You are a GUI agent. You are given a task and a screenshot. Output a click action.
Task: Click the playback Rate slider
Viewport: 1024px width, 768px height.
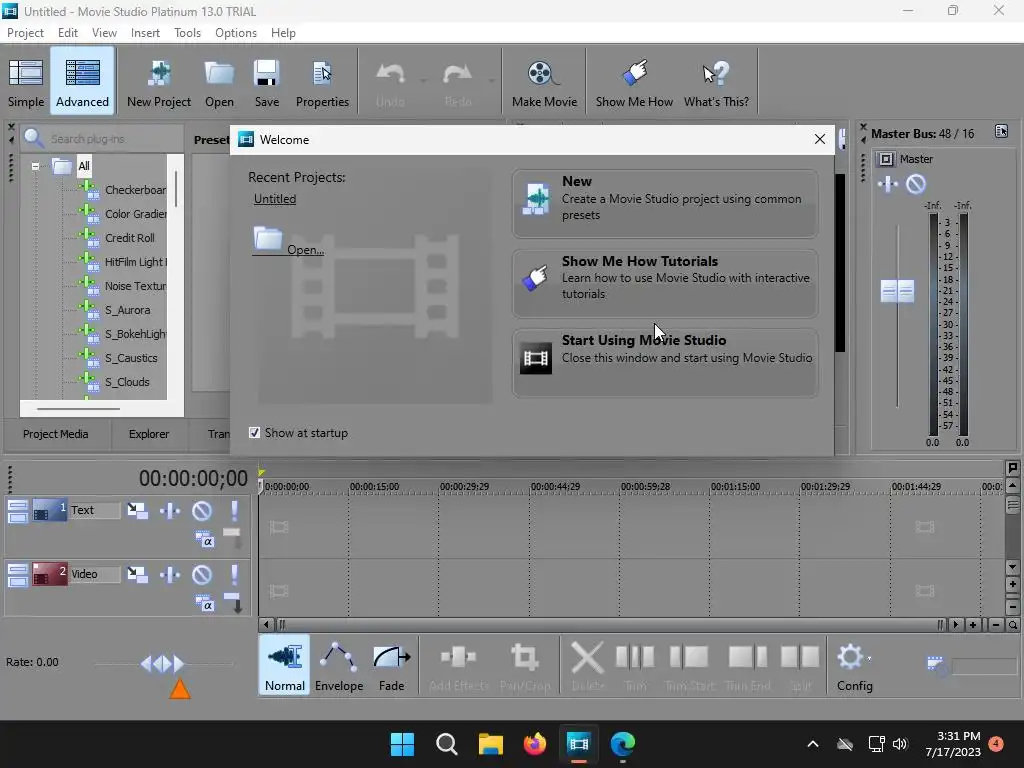coord(162,664)
